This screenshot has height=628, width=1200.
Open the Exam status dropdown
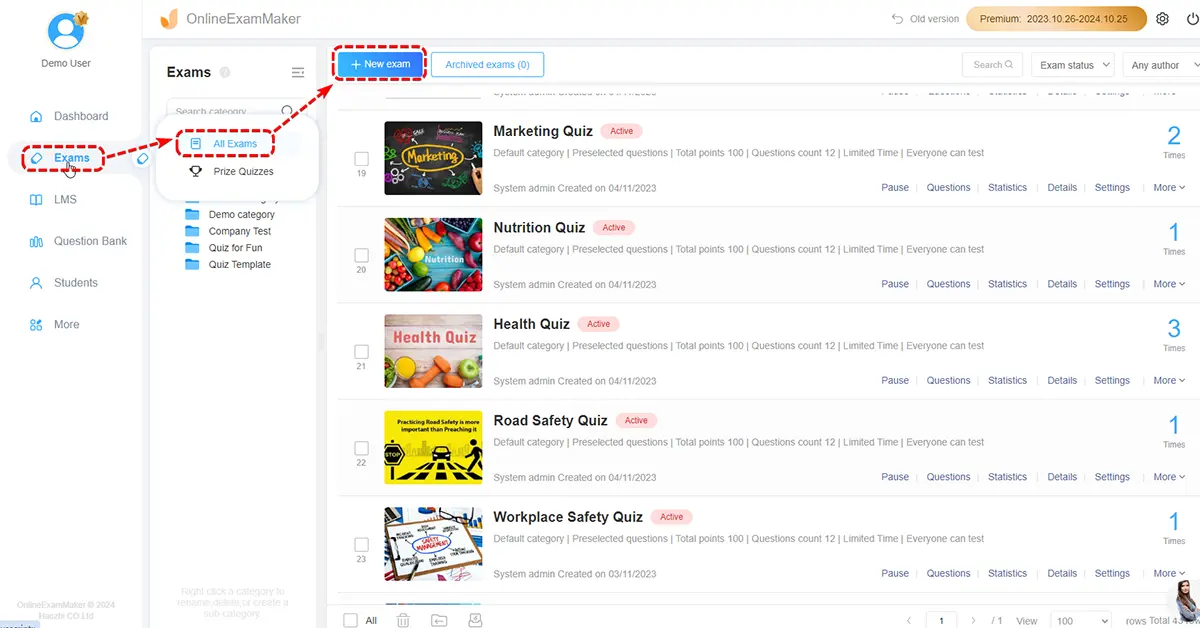click(x=1072, y=65)
